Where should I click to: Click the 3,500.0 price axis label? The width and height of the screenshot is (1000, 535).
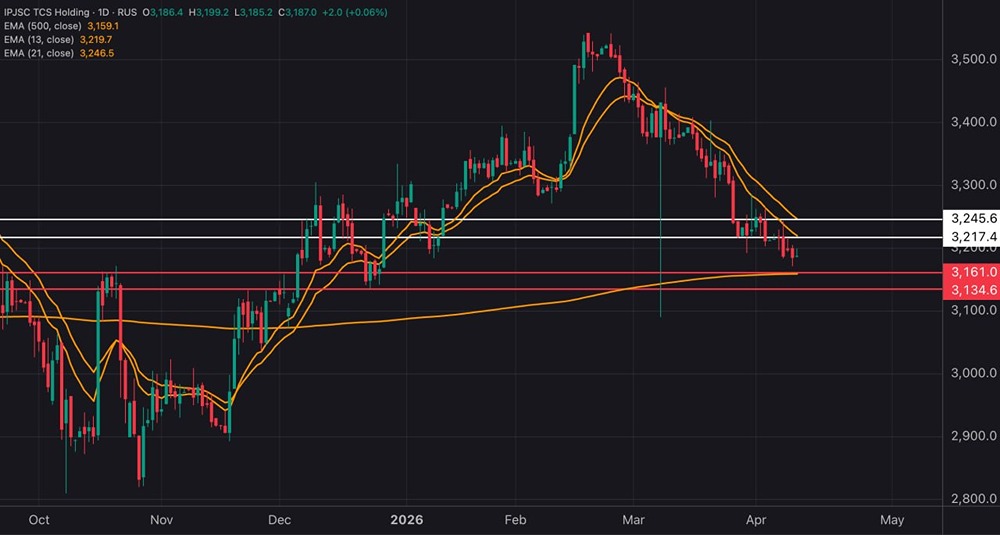[x=973, y=59]
